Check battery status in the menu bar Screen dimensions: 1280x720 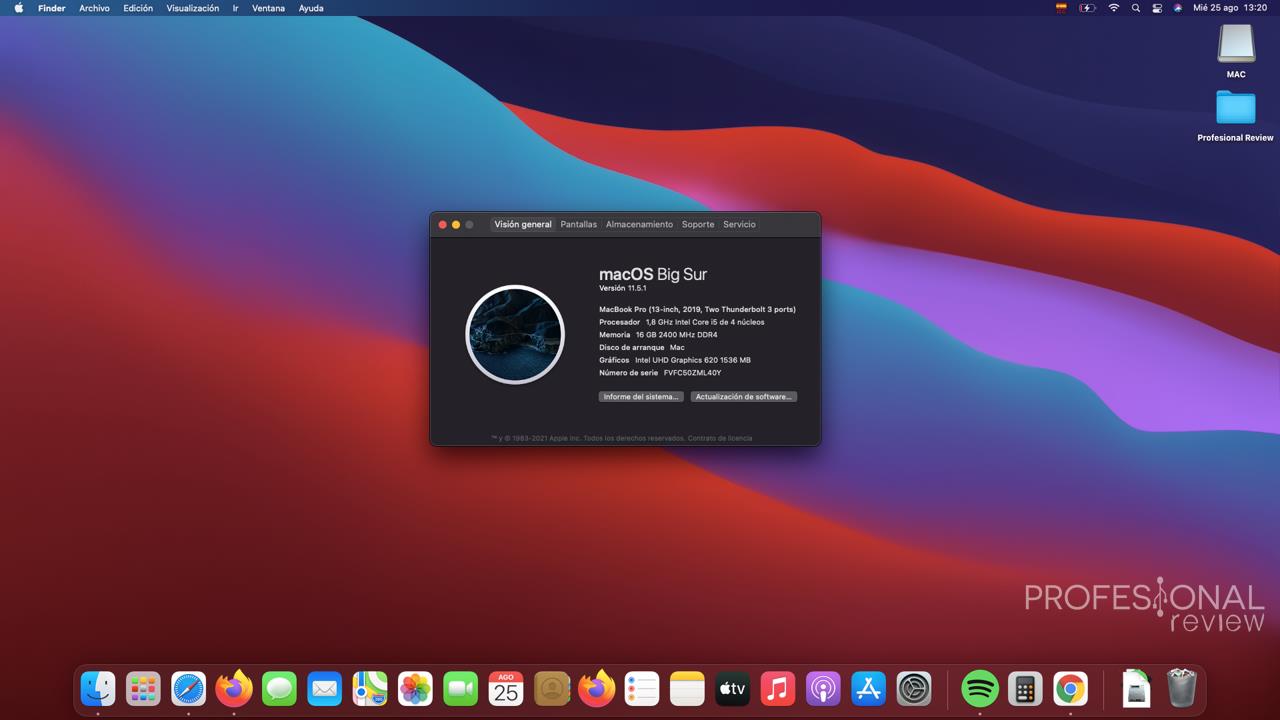[1087, 8]
